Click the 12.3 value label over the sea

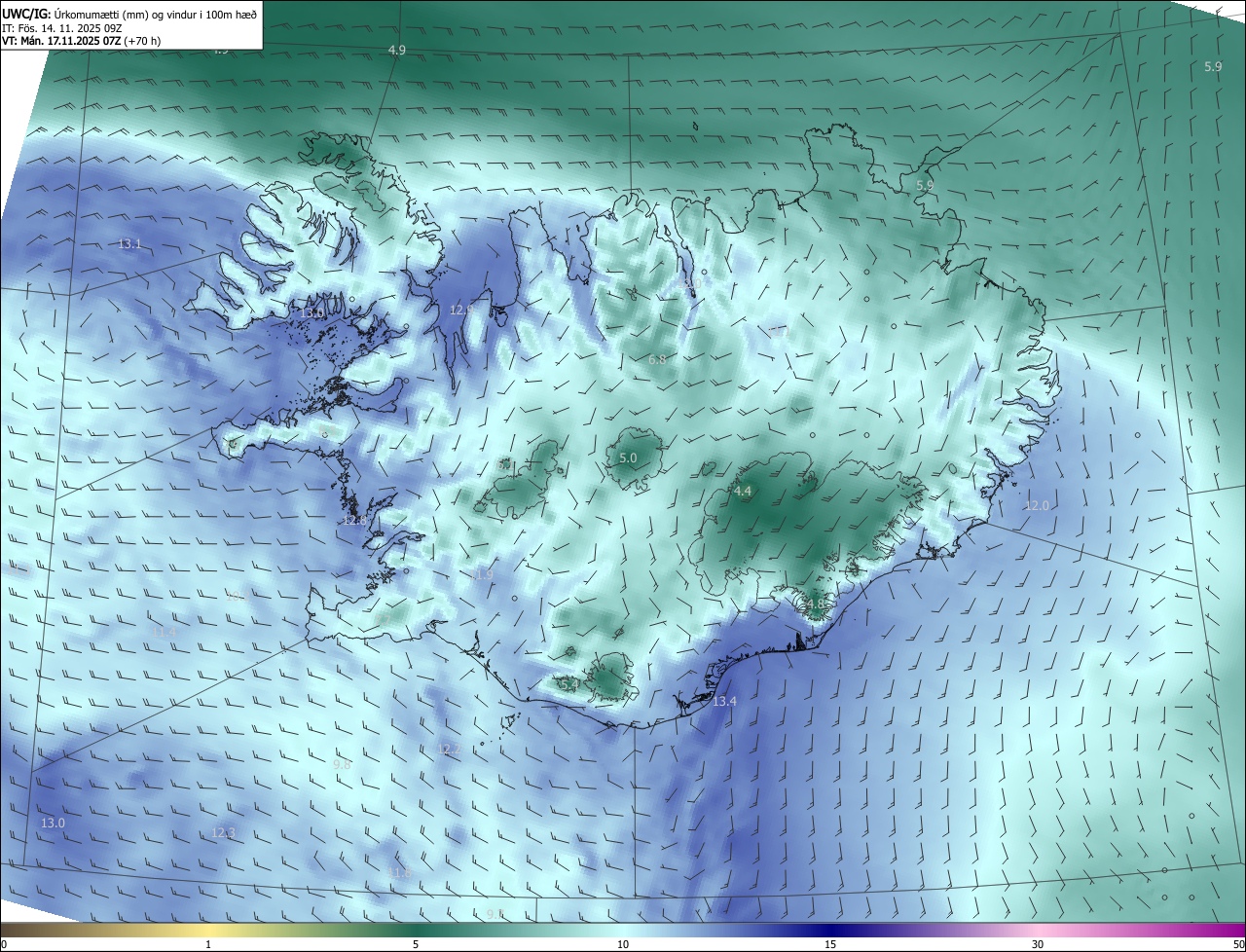point(223,832)
